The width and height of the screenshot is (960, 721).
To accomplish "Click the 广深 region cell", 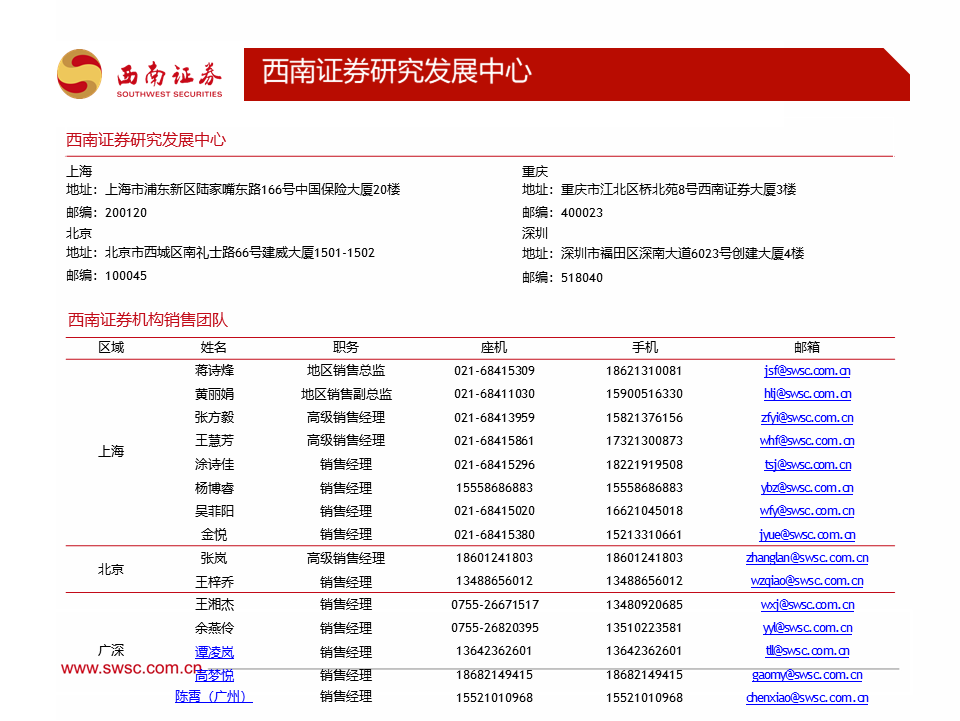I will (x=111, y=650).
